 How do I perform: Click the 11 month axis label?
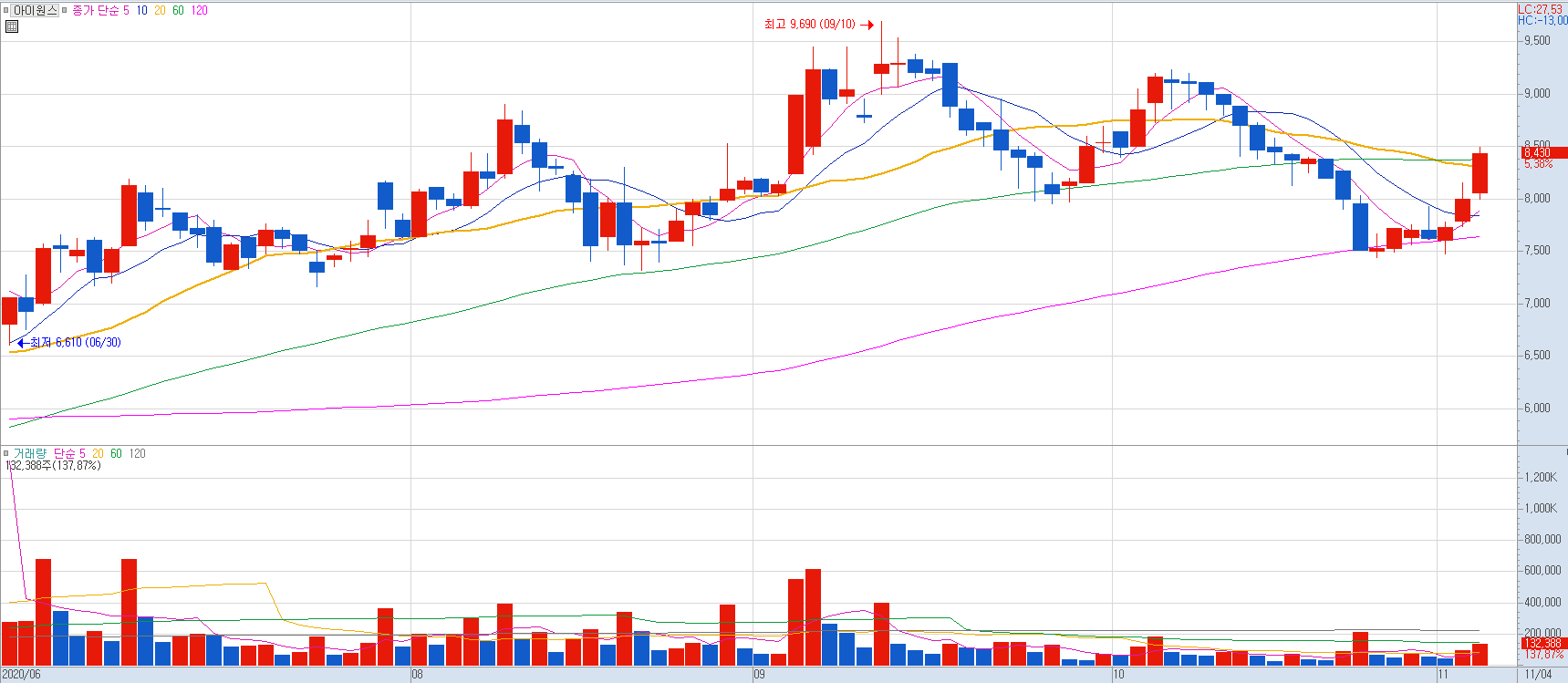1443,675
